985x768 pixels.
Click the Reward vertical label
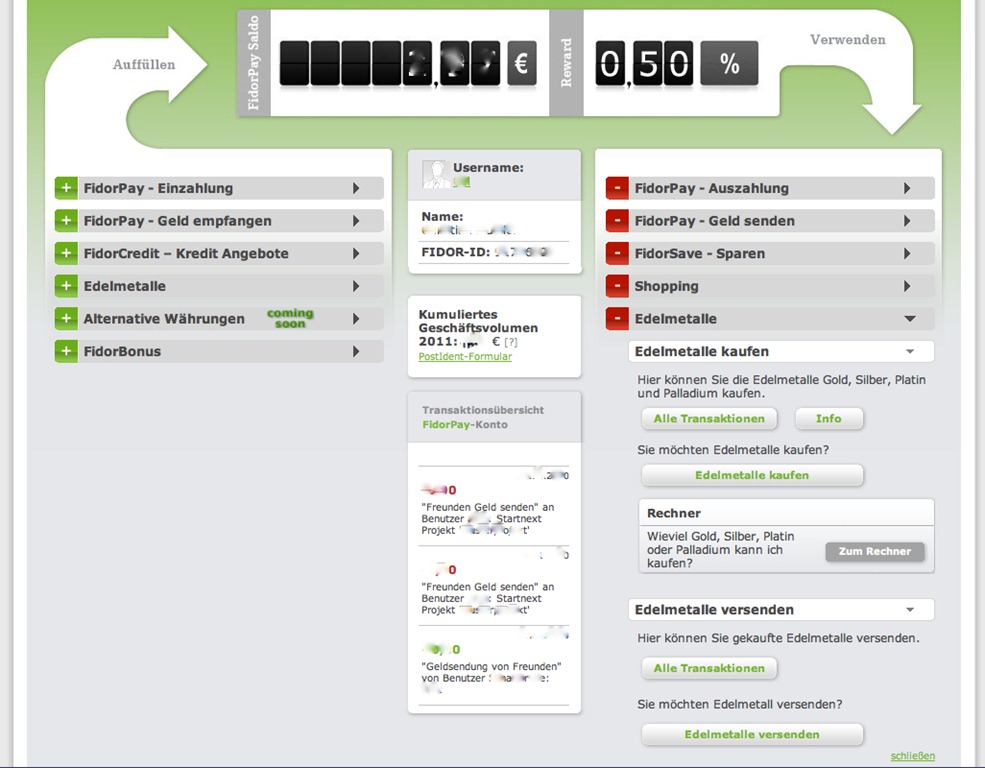(566, 63)
